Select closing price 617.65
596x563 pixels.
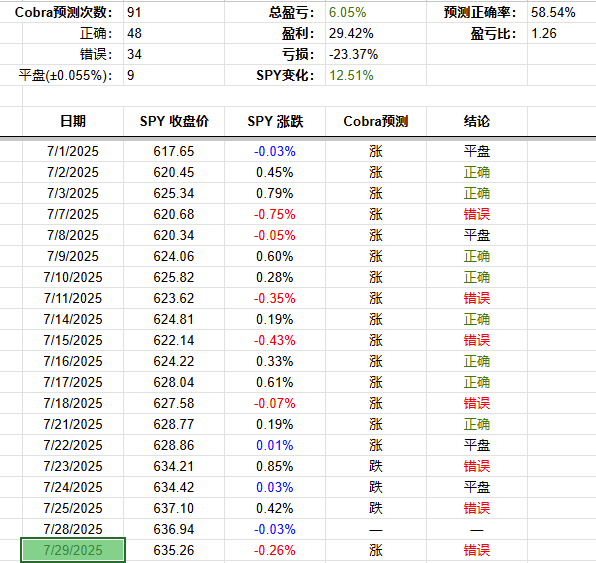(174, 151)
